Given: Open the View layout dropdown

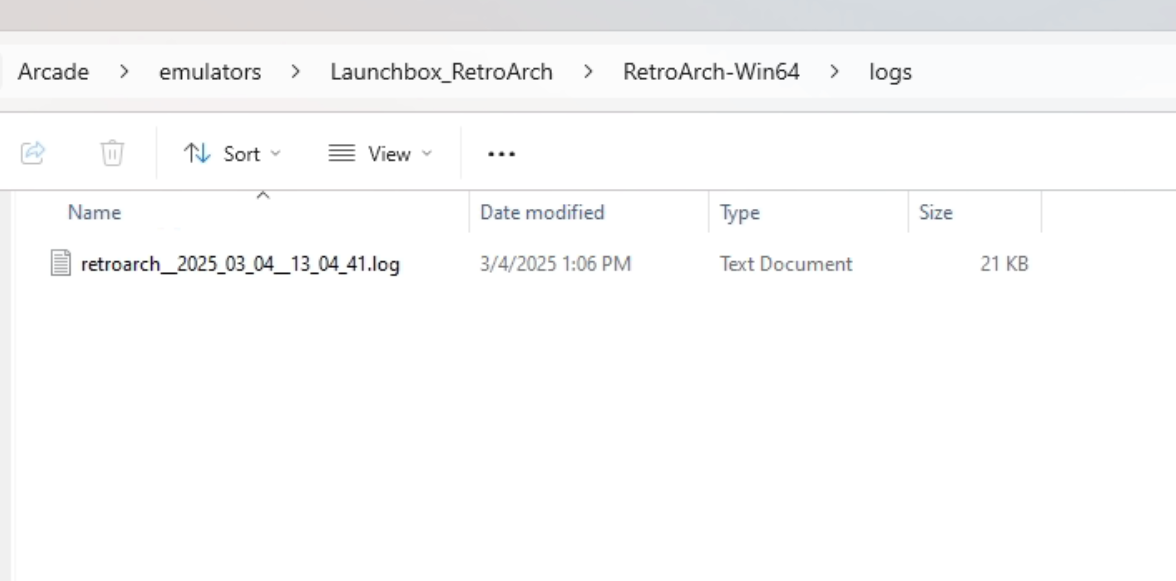Looking at the screenshot, I should [380, 154].
